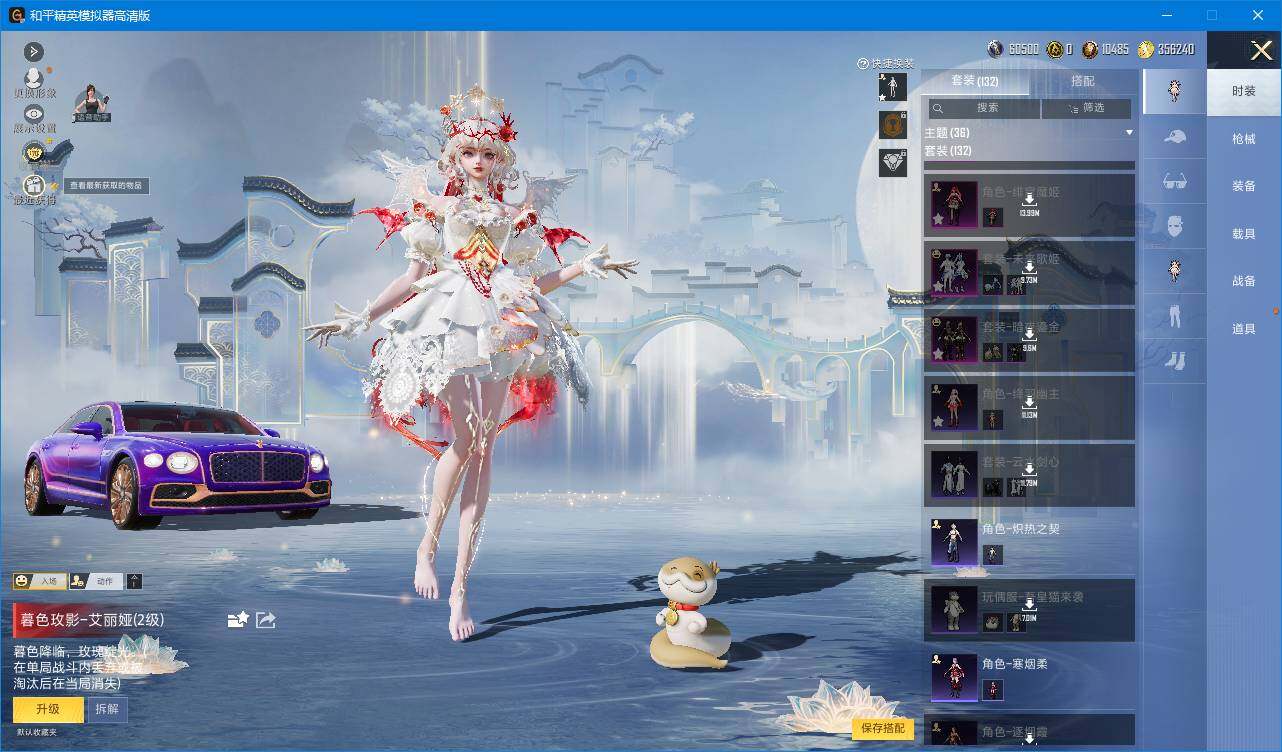Toggle the 入场 entrance emote option

pyautogui.click(x=39, y=581)
